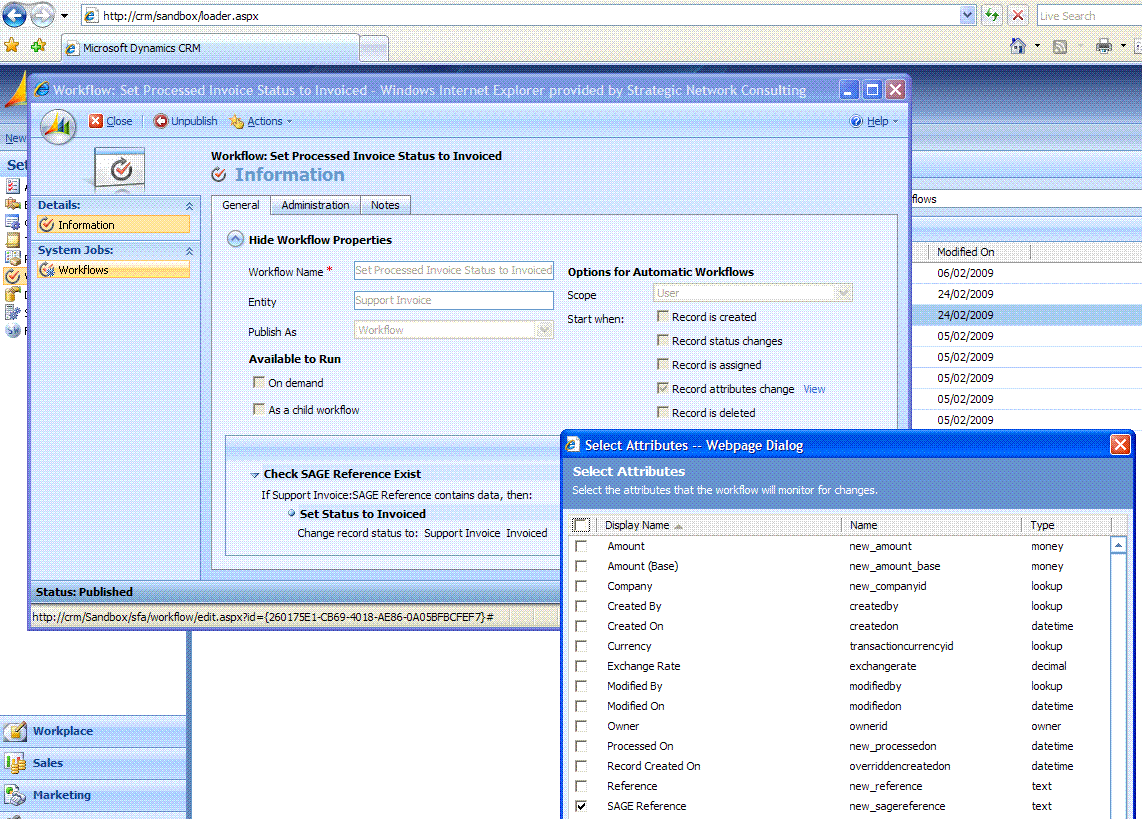Switch to the General tab

pos(240,205)
